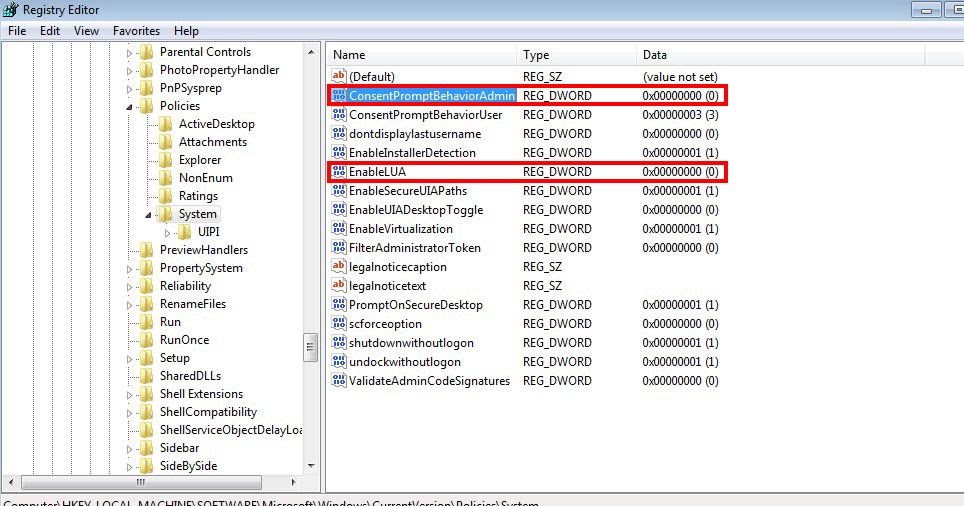964x506 pixels.
Task: Select the ShellCompatibility key
Action: pos(208,412)
